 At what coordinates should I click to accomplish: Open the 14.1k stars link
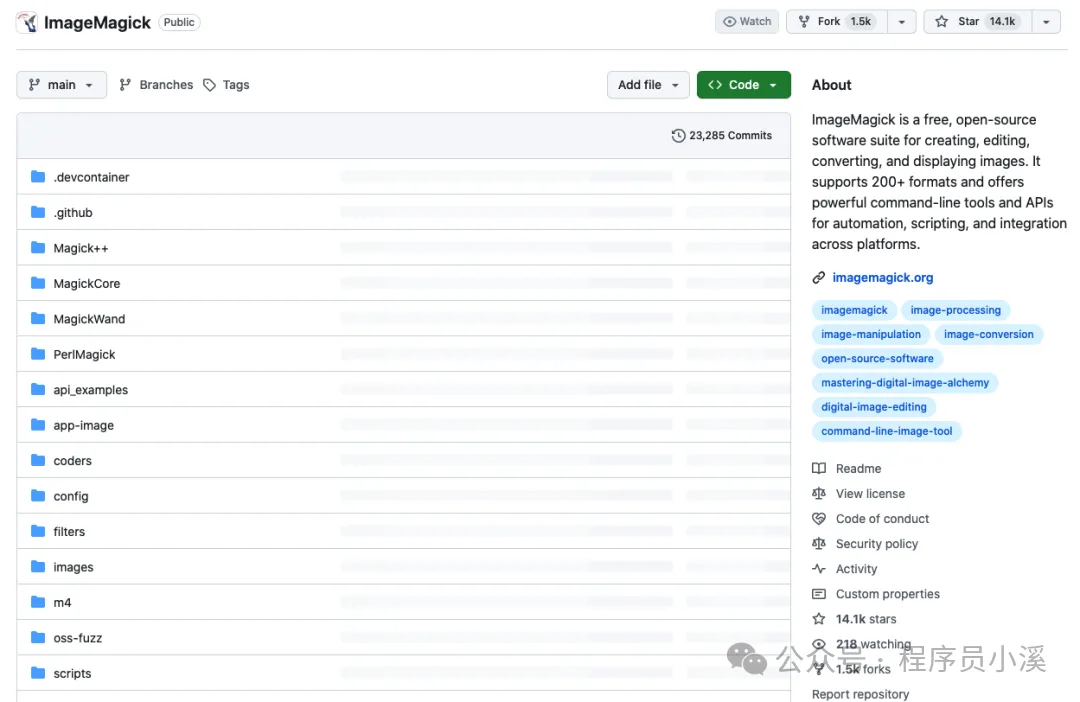pyautogui.click(x=866, y=619)
